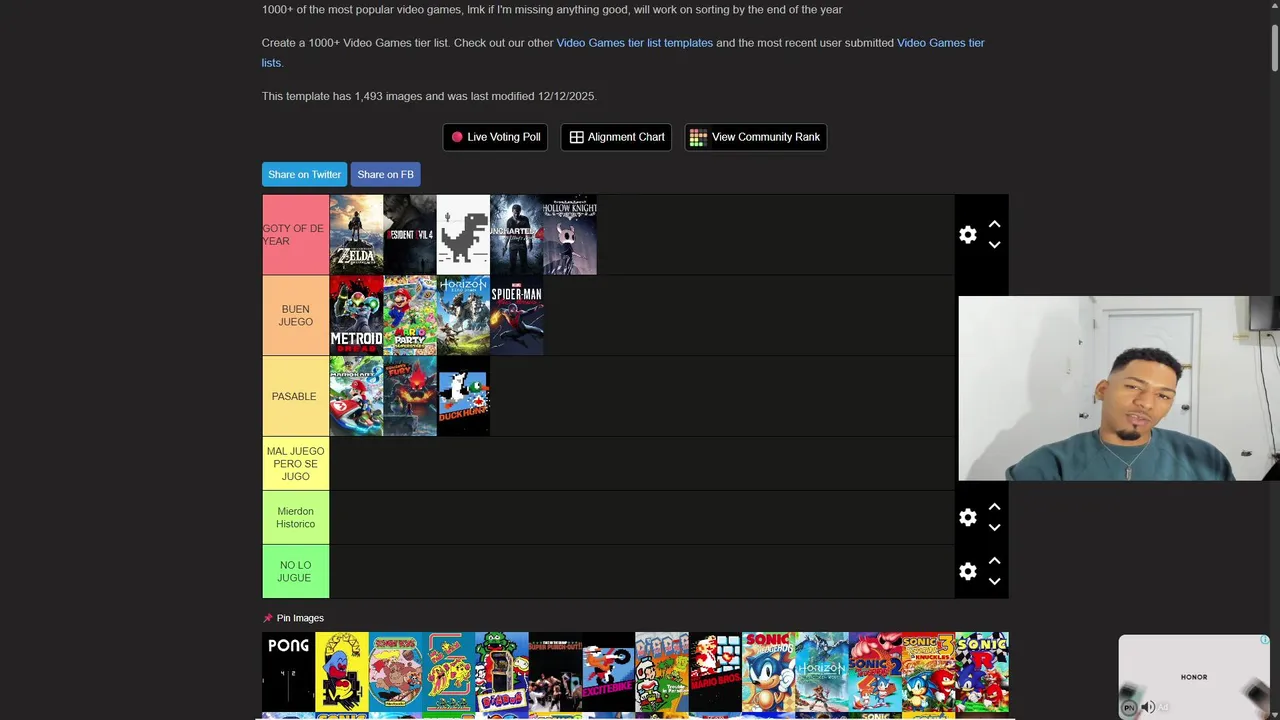Image resolution: width=1280 pixels, height=720 pixels.
Task: Select the Pong image in the pool
Action: [288, 672]
